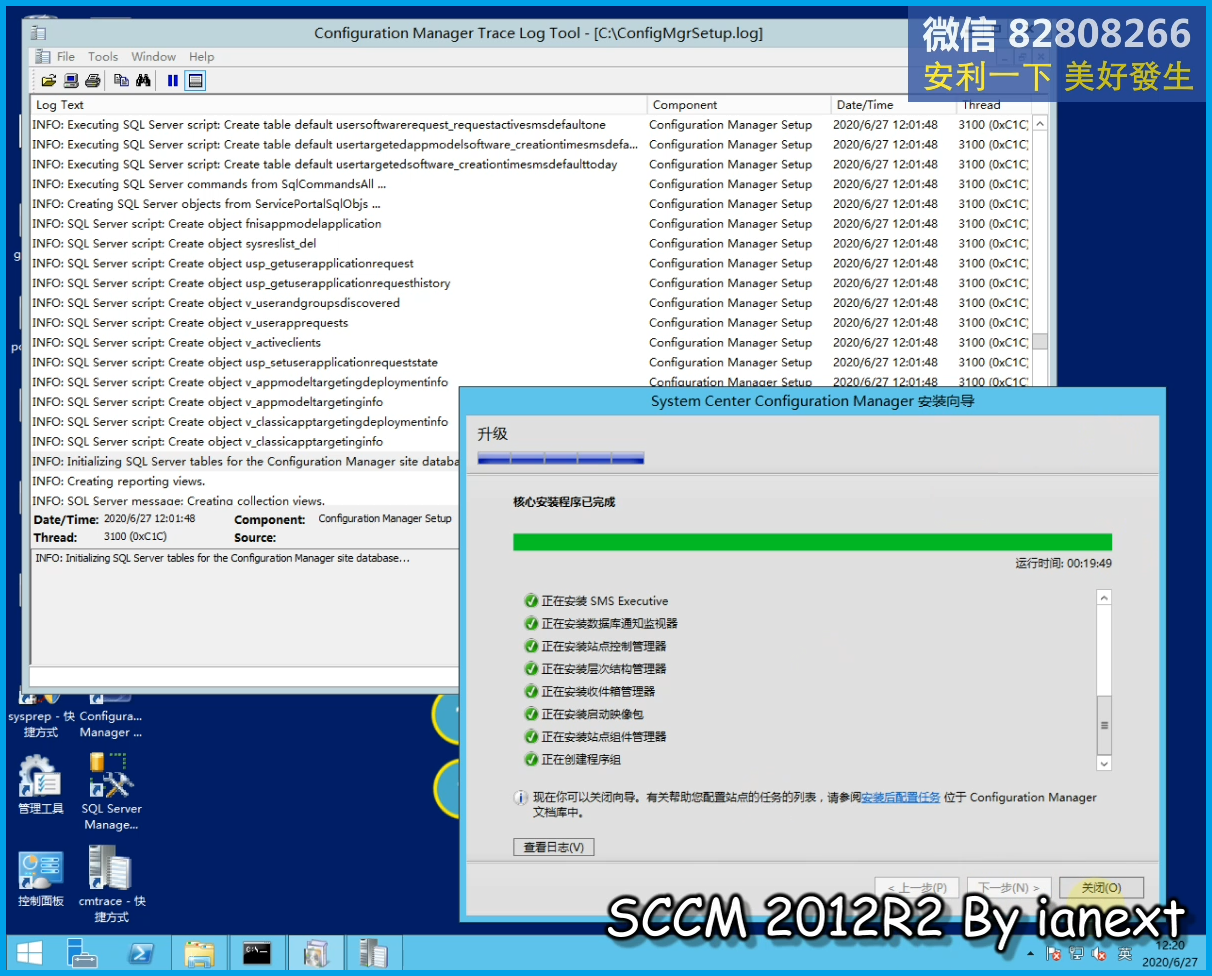Click the 关闭(O) button to close wizard

tap(1101, 888)
